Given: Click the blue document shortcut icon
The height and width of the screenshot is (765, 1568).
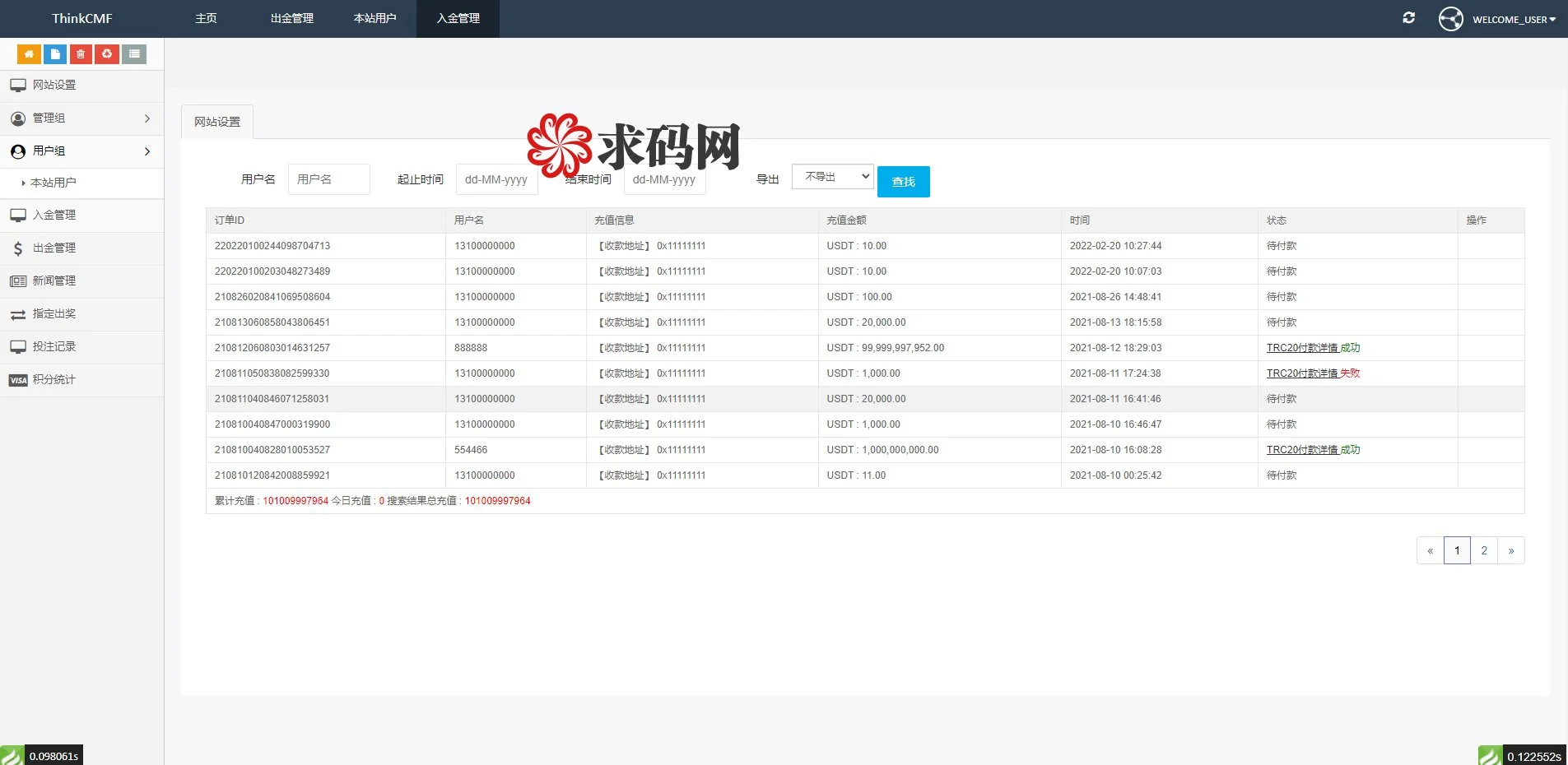Looking at the screenshot, I should click(55, 54).
